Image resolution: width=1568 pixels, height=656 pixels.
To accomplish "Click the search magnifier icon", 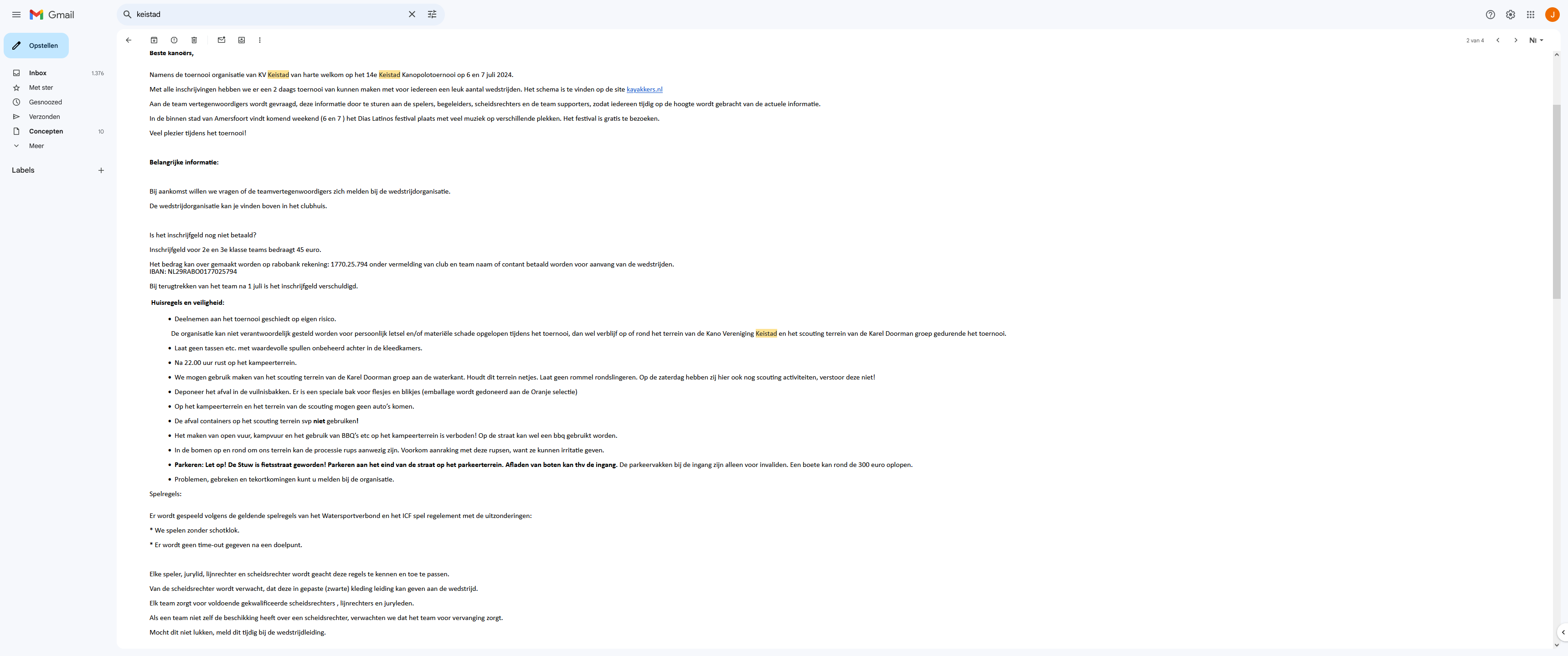I will coord(127,14).
